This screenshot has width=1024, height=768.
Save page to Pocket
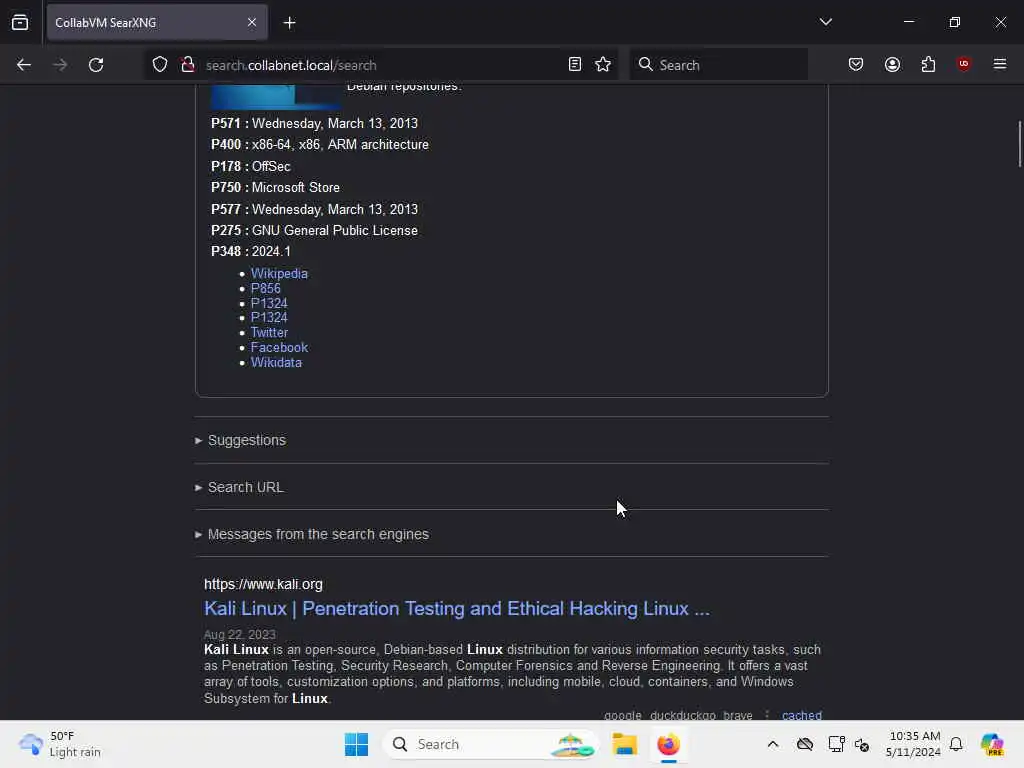click(856, 65)
